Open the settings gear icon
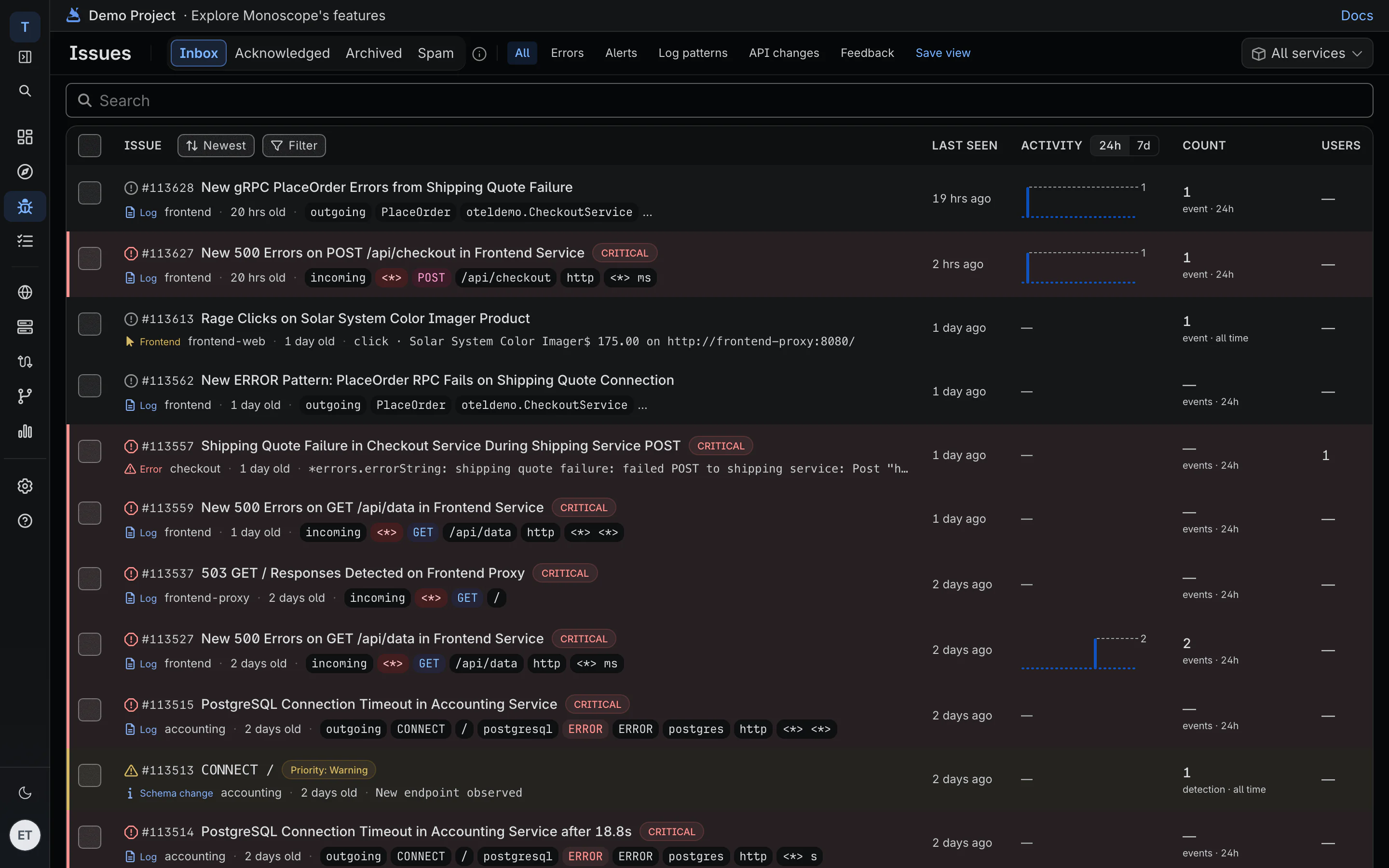The image size is (1389, 868). [25, 486]
